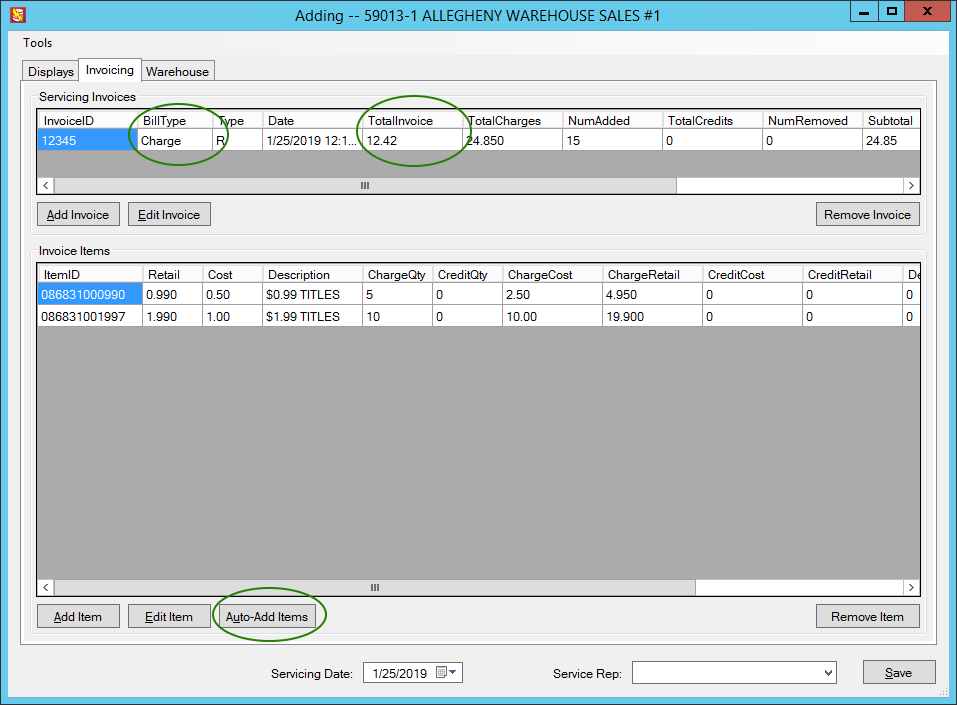Screen dimensions: 957x705
Task: Click the ChargeRetail value 4.950
Action: [652, 294]
